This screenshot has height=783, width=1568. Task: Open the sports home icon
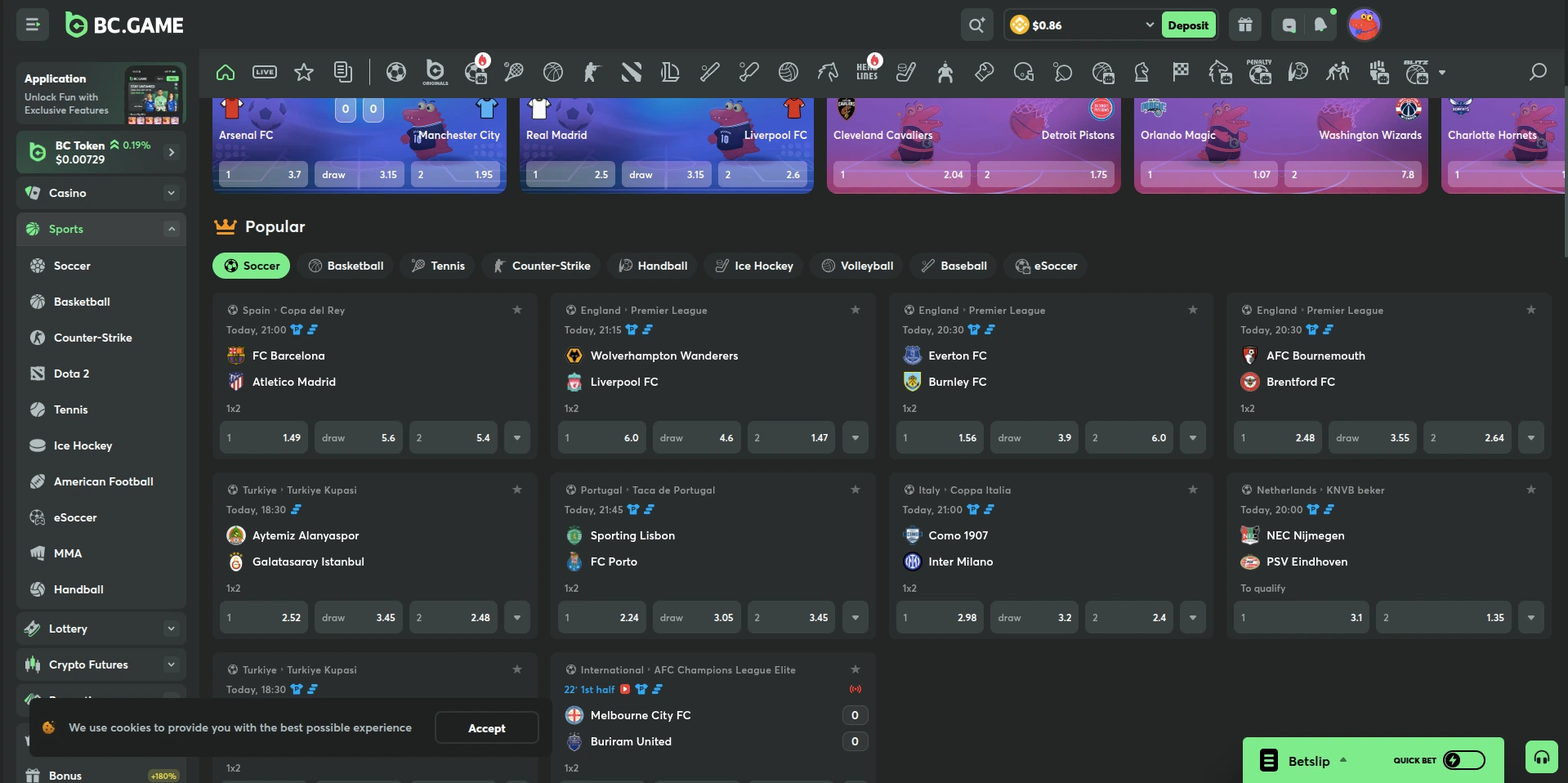(226, 72)
